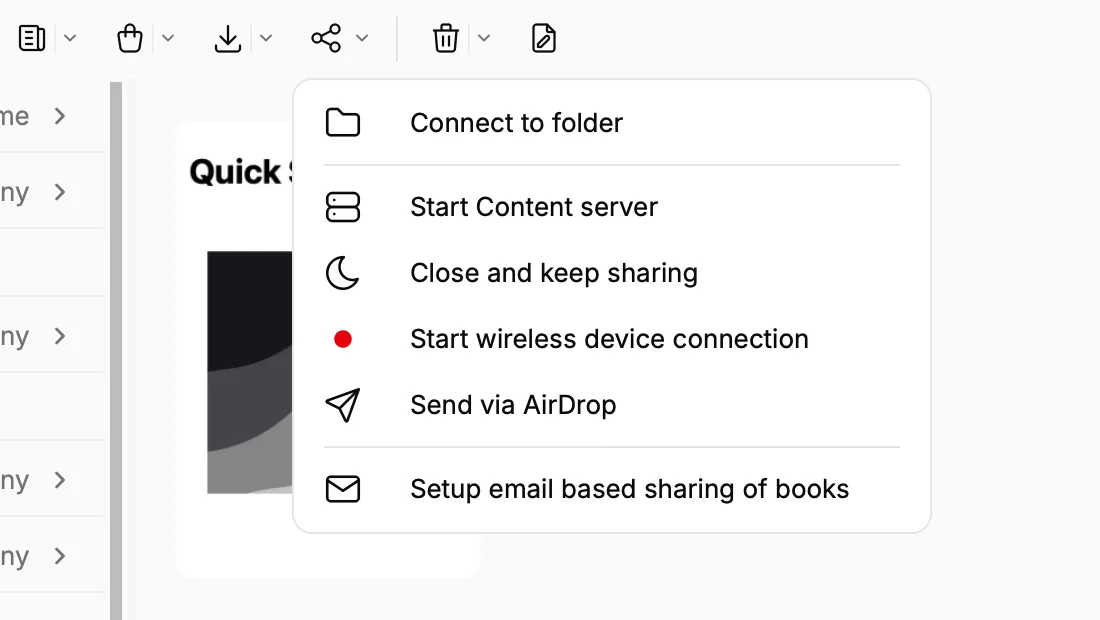
Task: Click the paper plane AirDrop icon
Action: coord(343,405)
